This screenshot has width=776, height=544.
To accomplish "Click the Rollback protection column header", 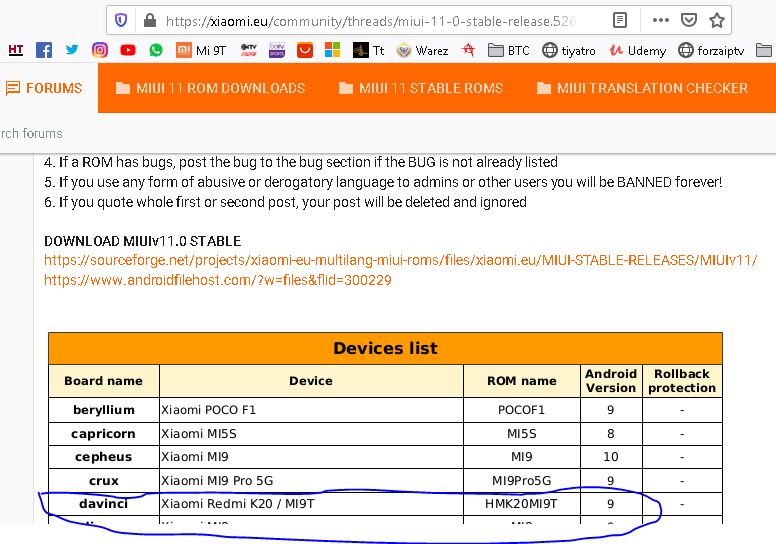I will coord(682,381).
